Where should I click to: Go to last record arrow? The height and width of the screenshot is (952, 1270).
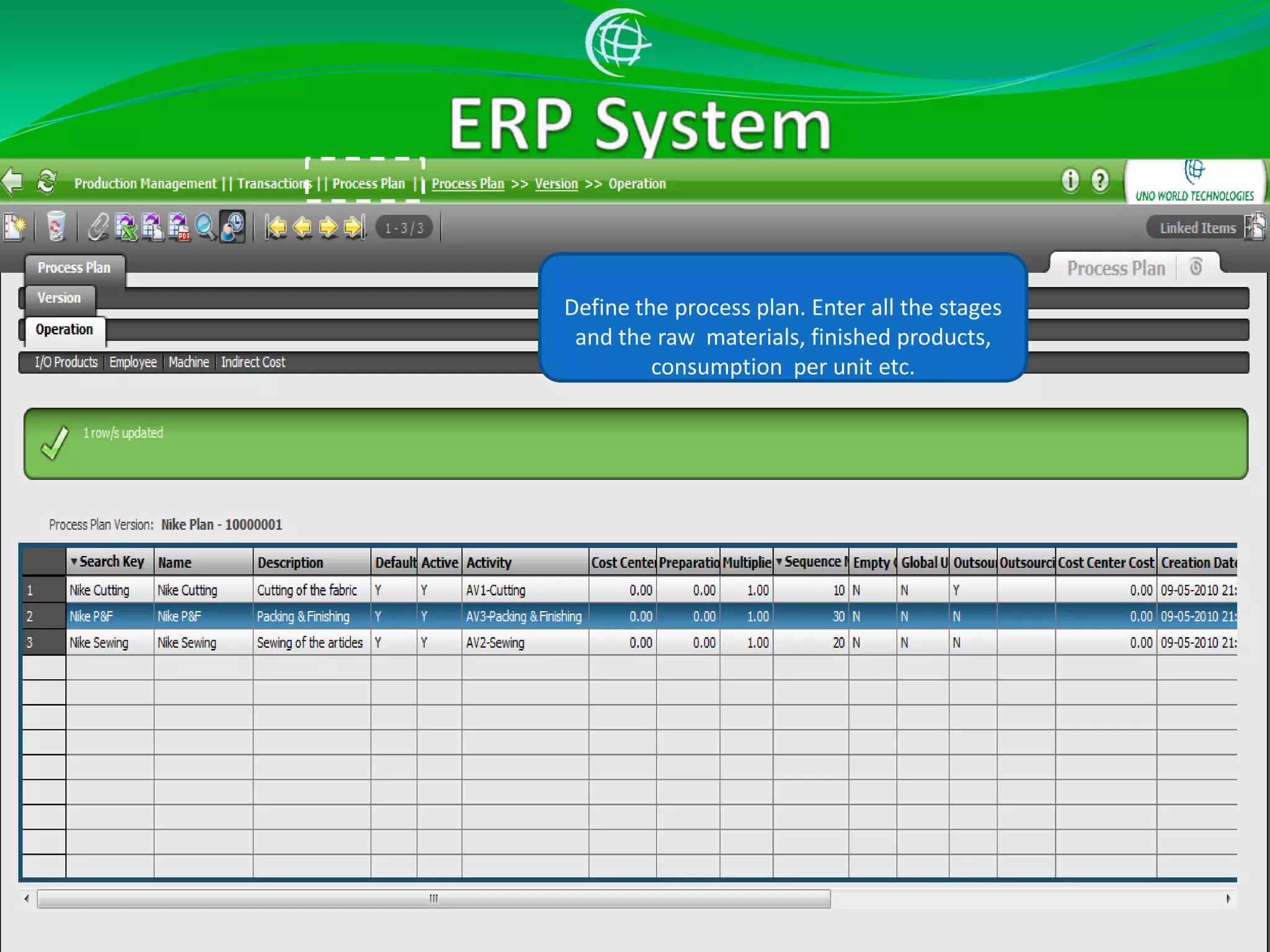355,227
